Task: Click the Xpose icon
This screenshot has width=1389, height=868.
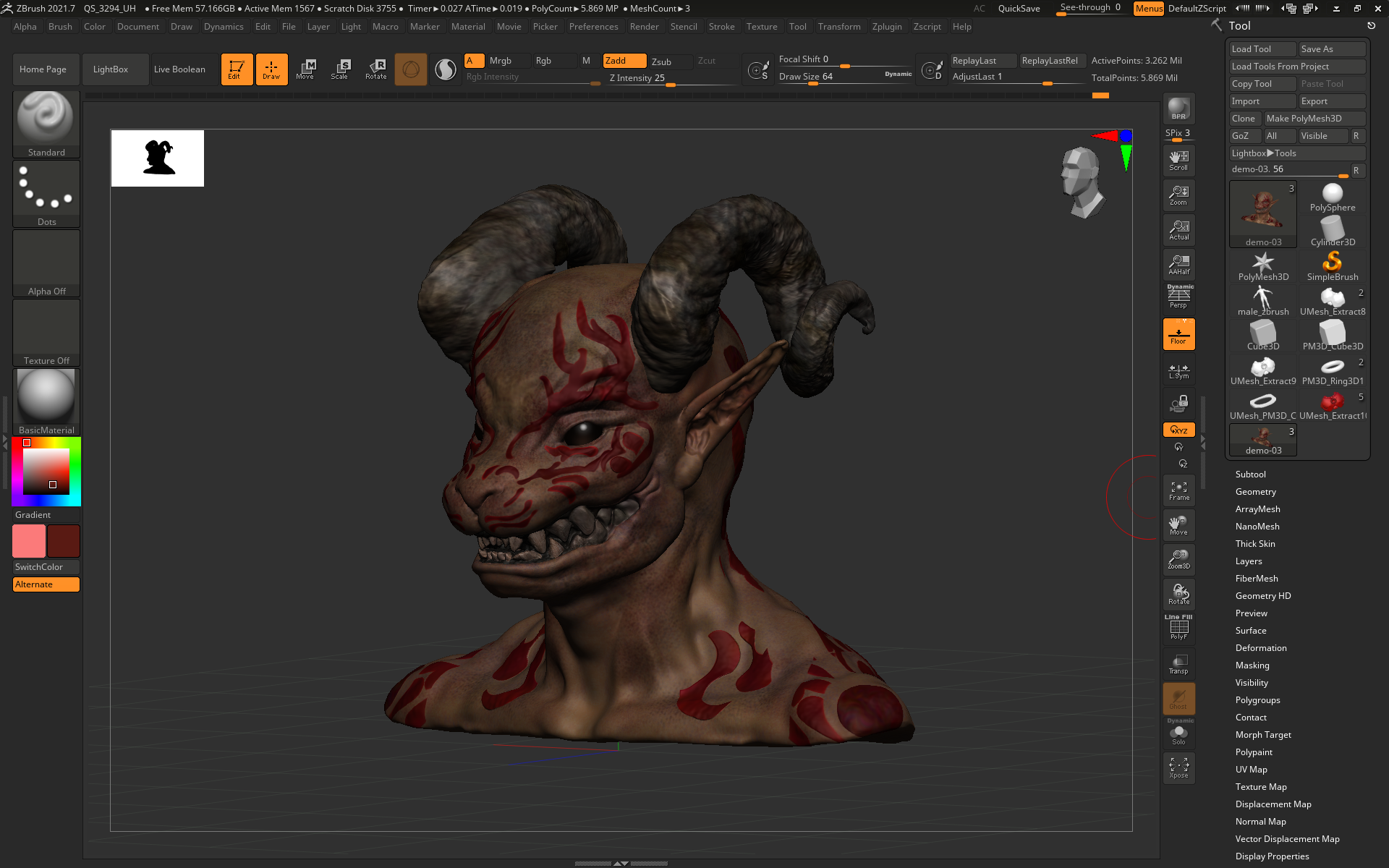Action: click(x=1178, y=768)
